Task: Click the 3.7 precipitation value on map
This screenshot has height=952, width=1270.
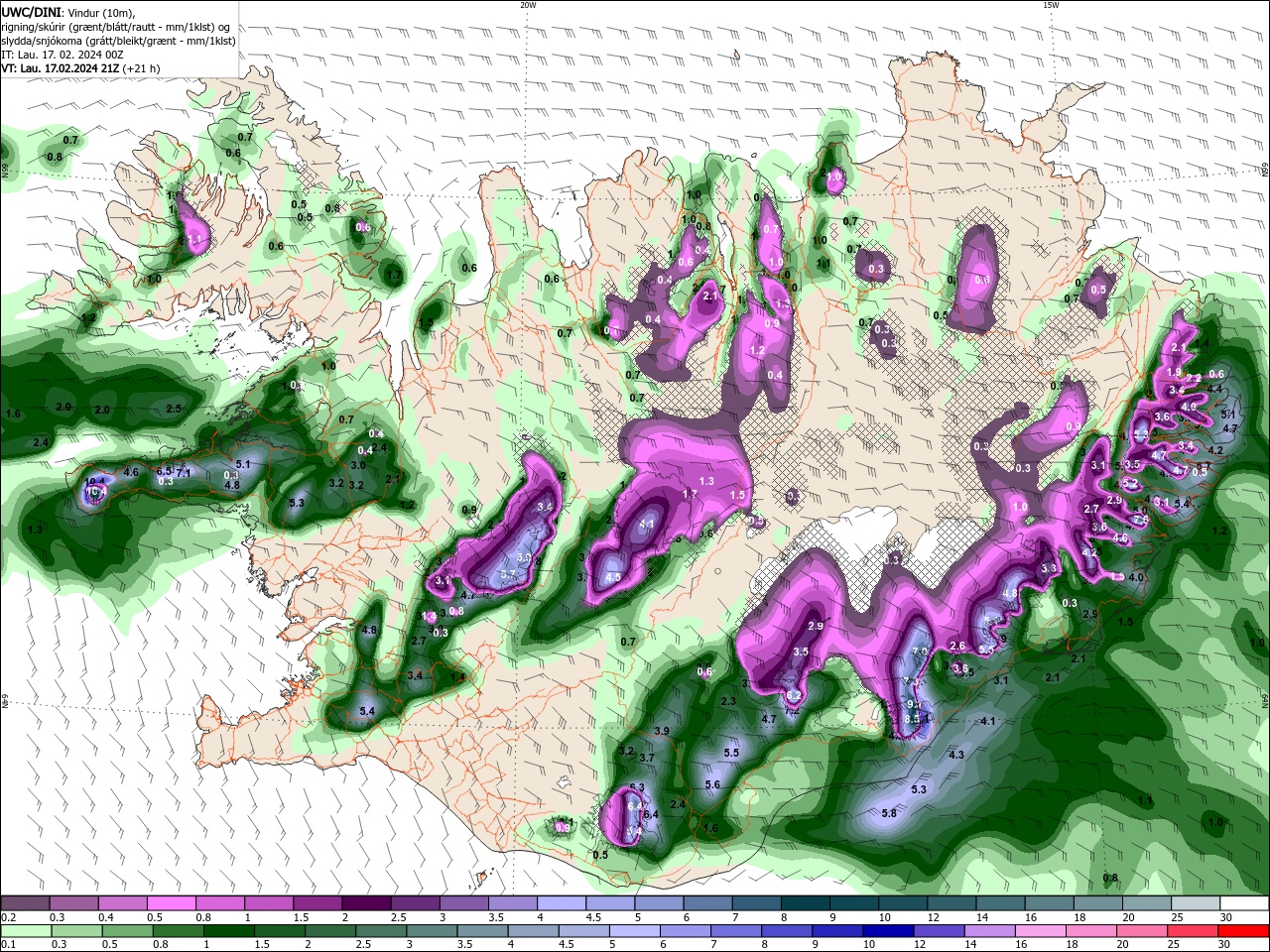Action: tap(647, 758)
